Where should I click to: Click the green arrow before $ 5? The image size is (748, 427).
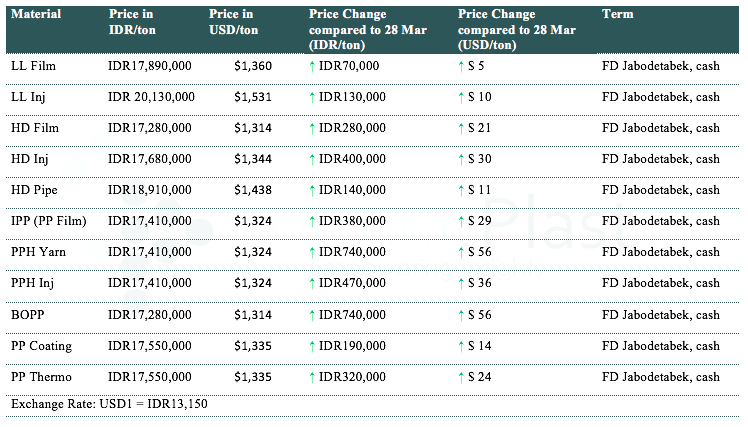461,65
